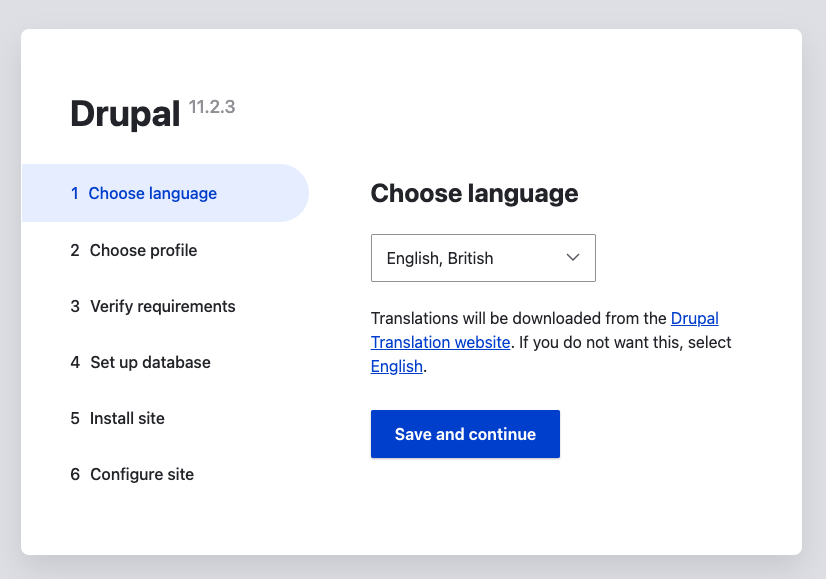Click the number 6 beside Configure site

75,474
